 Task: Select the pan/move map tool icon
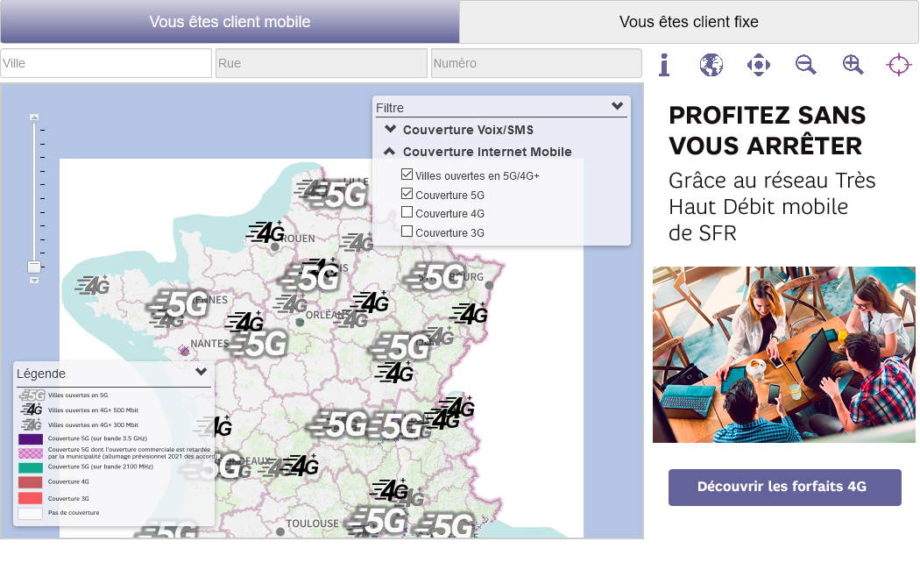click(758, 65)
